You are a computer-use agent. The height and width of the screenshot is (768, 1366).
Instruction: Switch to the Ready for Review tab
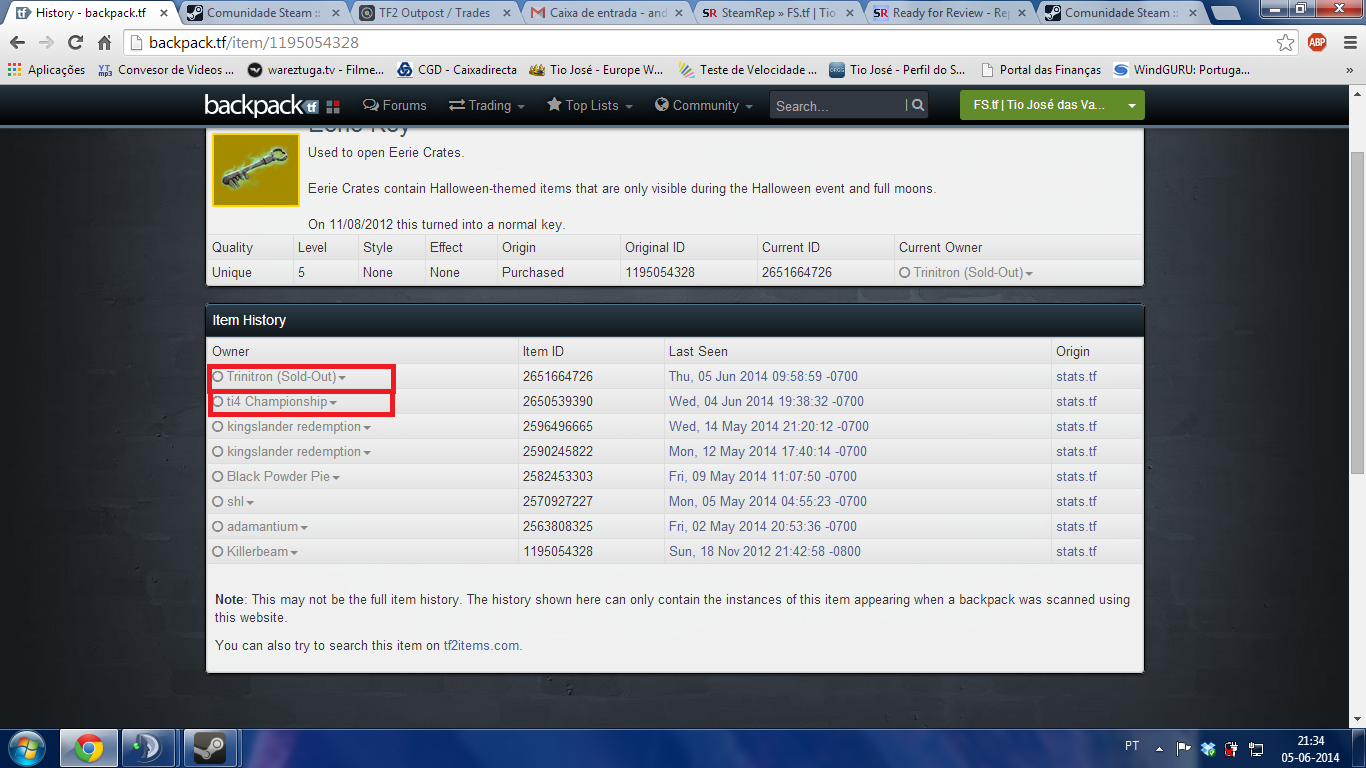pyautogui.click(x=950, y=13)
